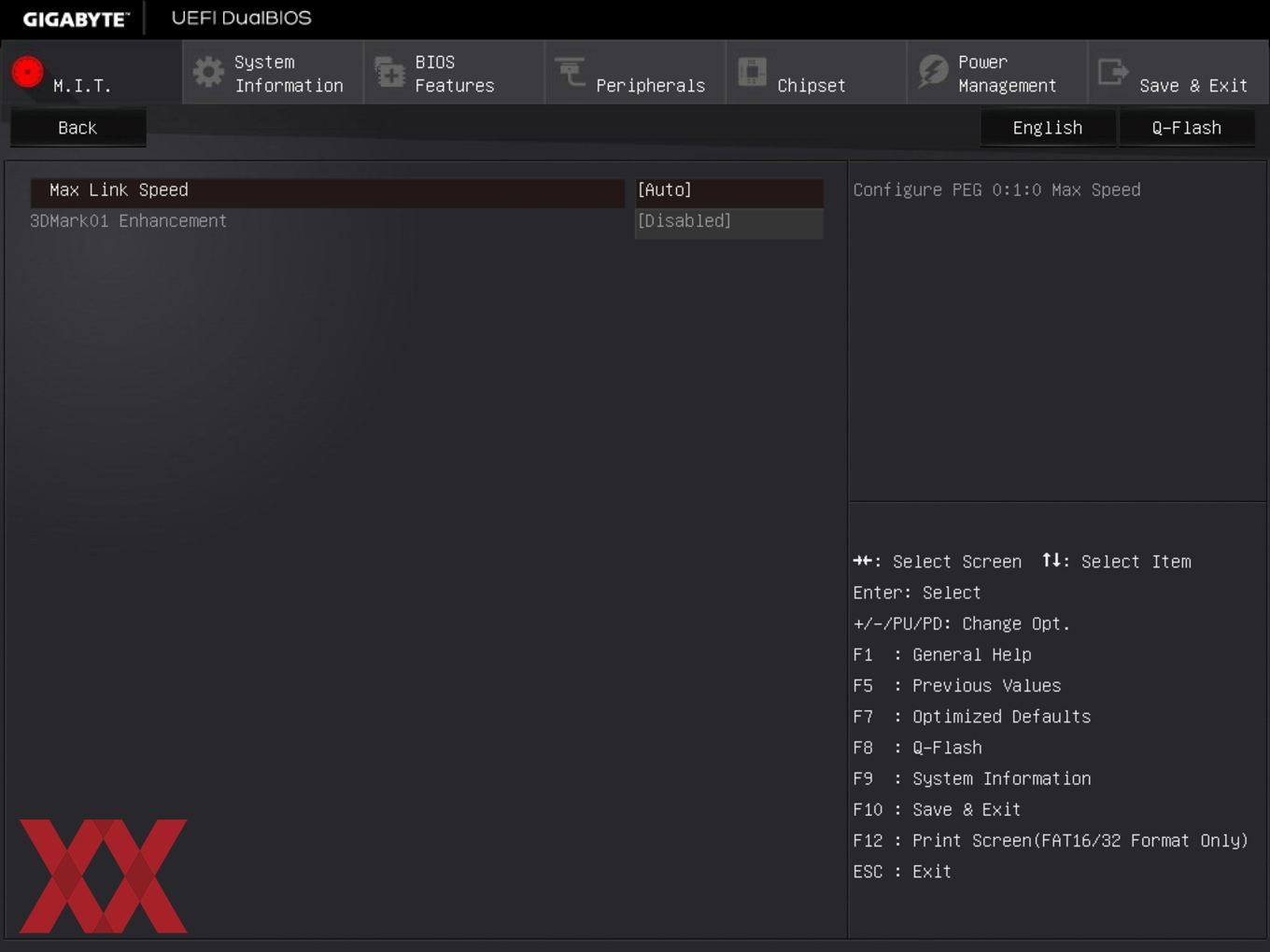
Task: Open the Save & Exit tab
Action: point(1178,72)
